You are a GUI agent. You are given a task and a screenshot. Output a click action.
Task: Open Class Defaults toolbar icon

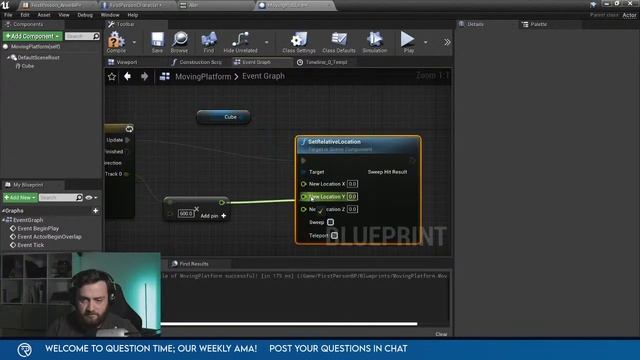(x=339, y=42)
